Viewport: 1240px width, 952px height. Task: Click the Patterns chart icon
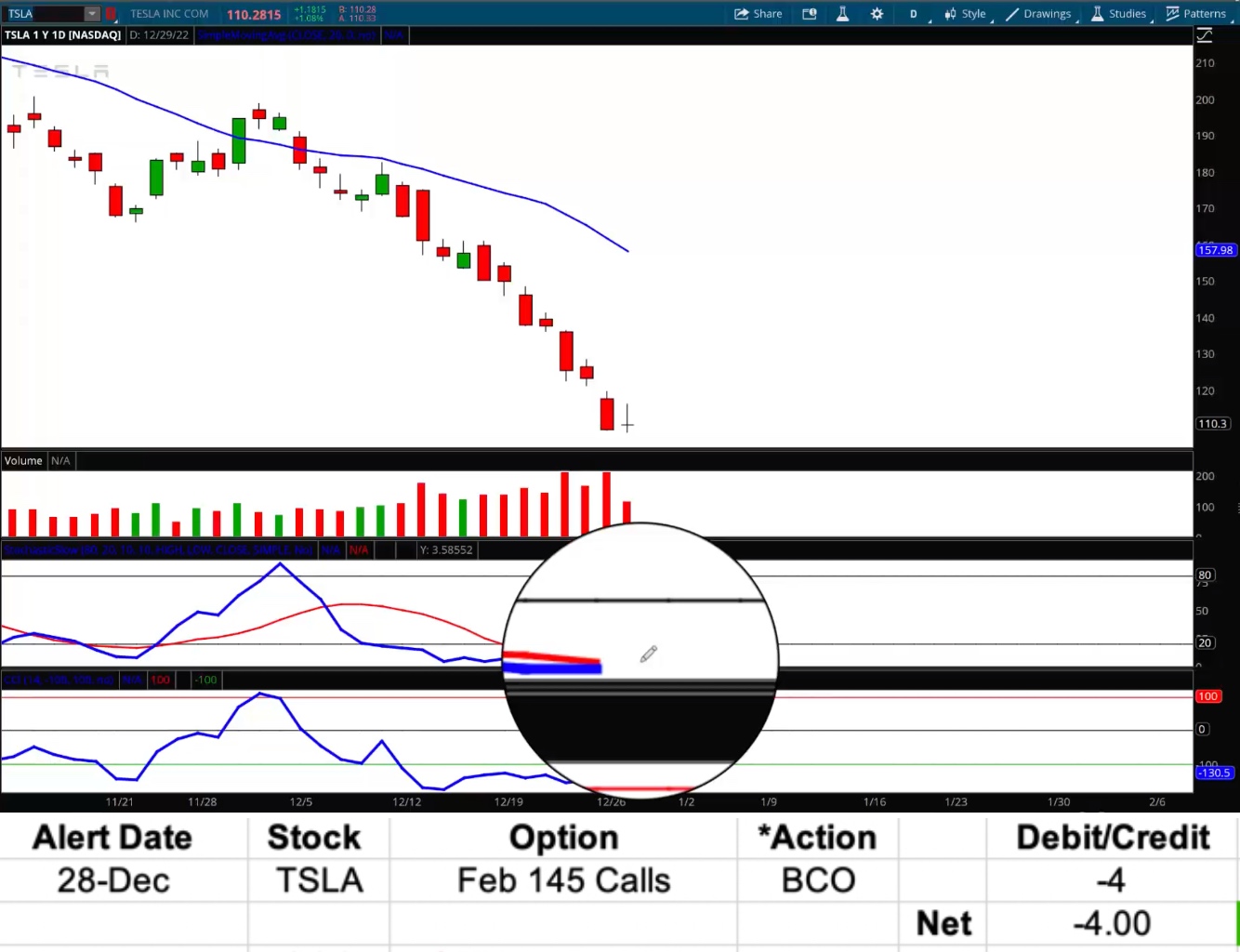point(1172,14)
